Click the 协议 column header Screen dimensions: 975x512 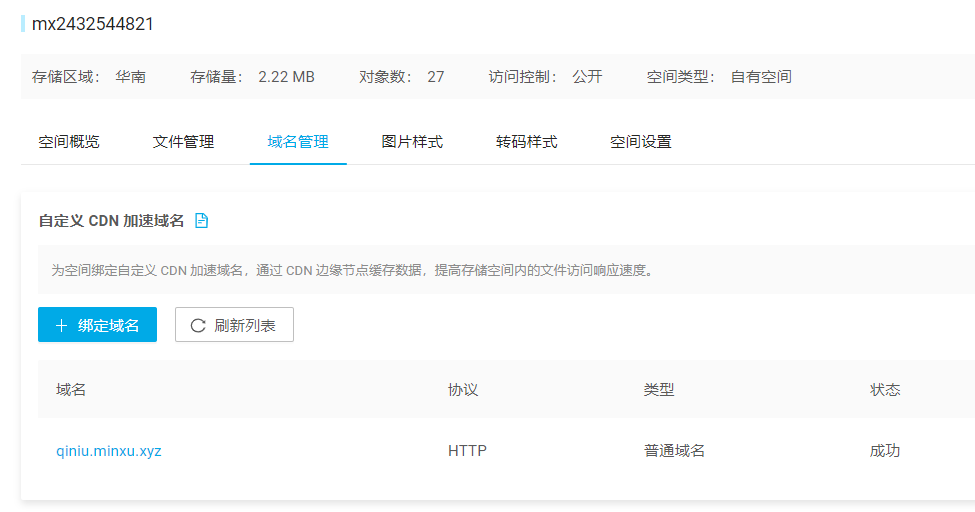click(x=463, y=390)
